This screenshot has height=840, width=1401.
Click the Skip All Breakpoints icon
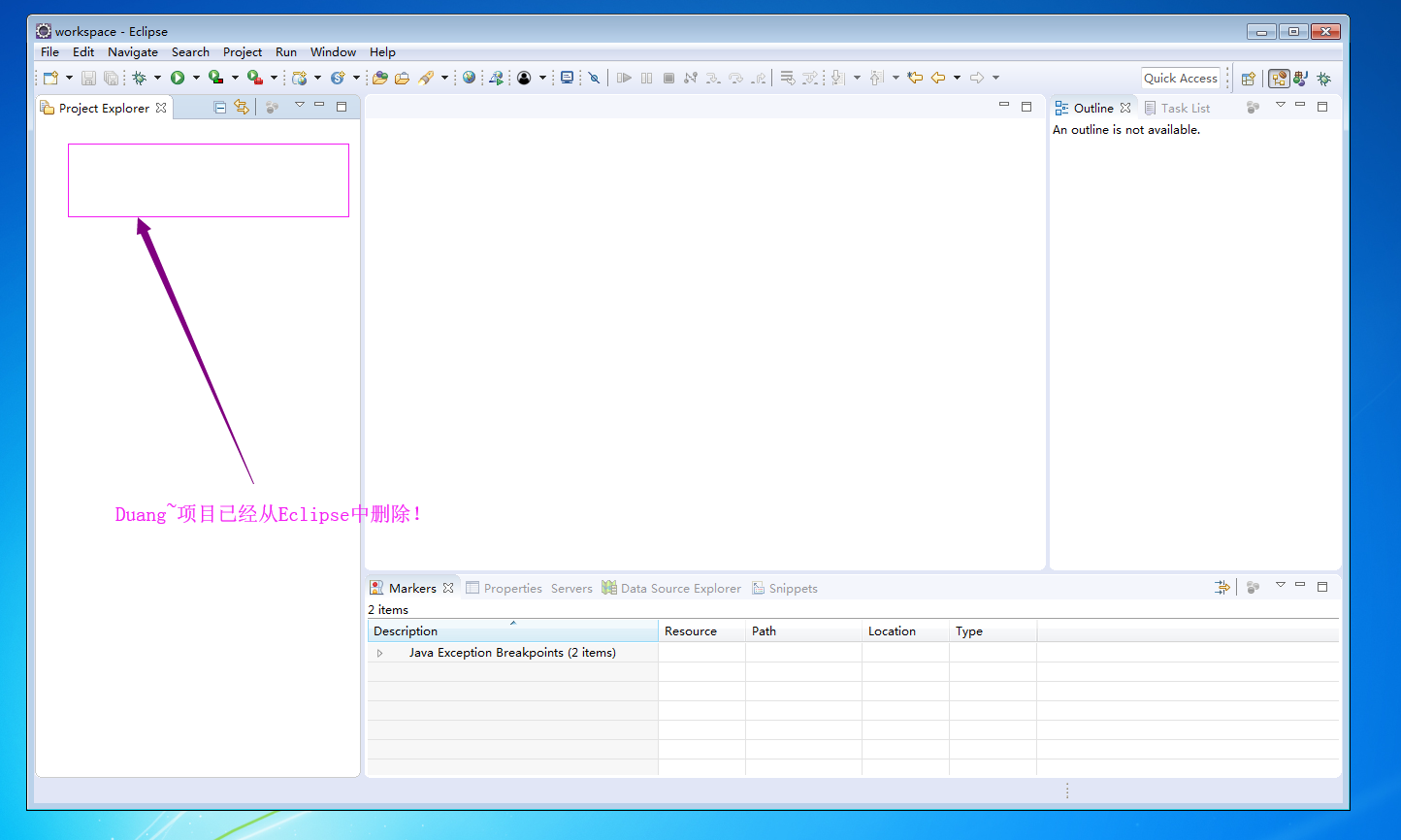595,78
